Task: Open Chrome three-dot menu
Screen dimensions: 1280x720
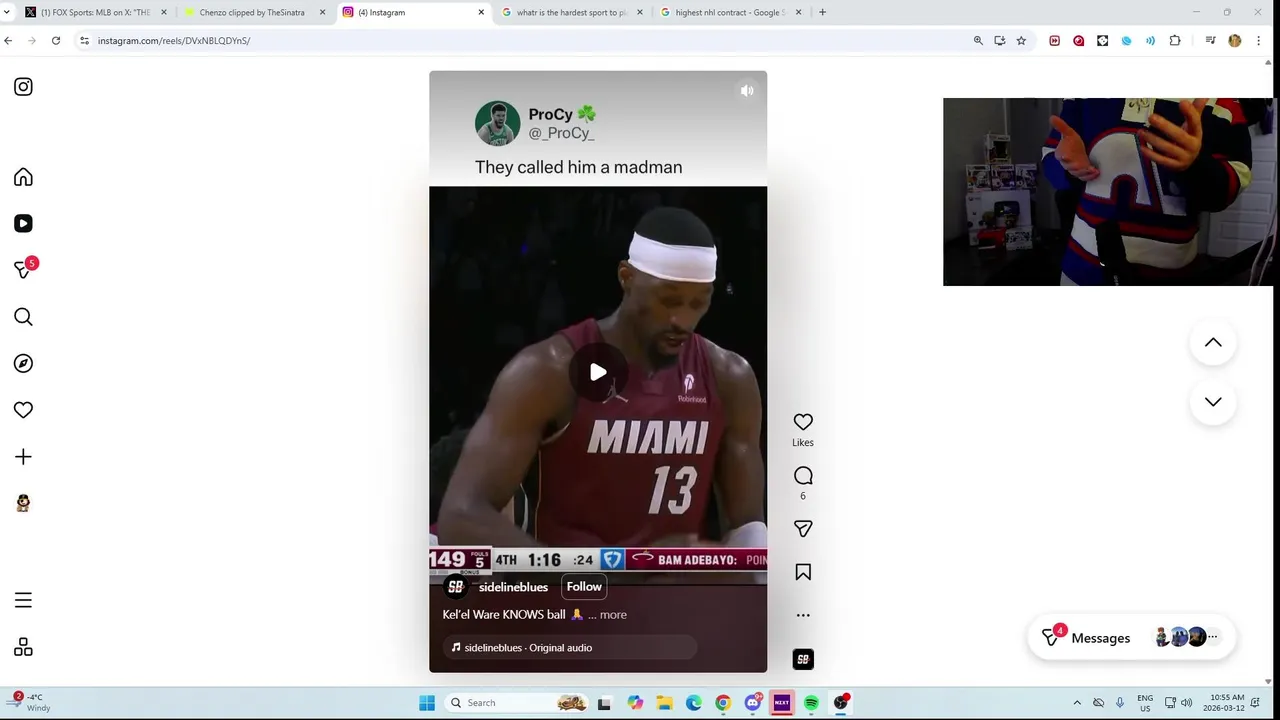Action: (x=1259, y=40)
